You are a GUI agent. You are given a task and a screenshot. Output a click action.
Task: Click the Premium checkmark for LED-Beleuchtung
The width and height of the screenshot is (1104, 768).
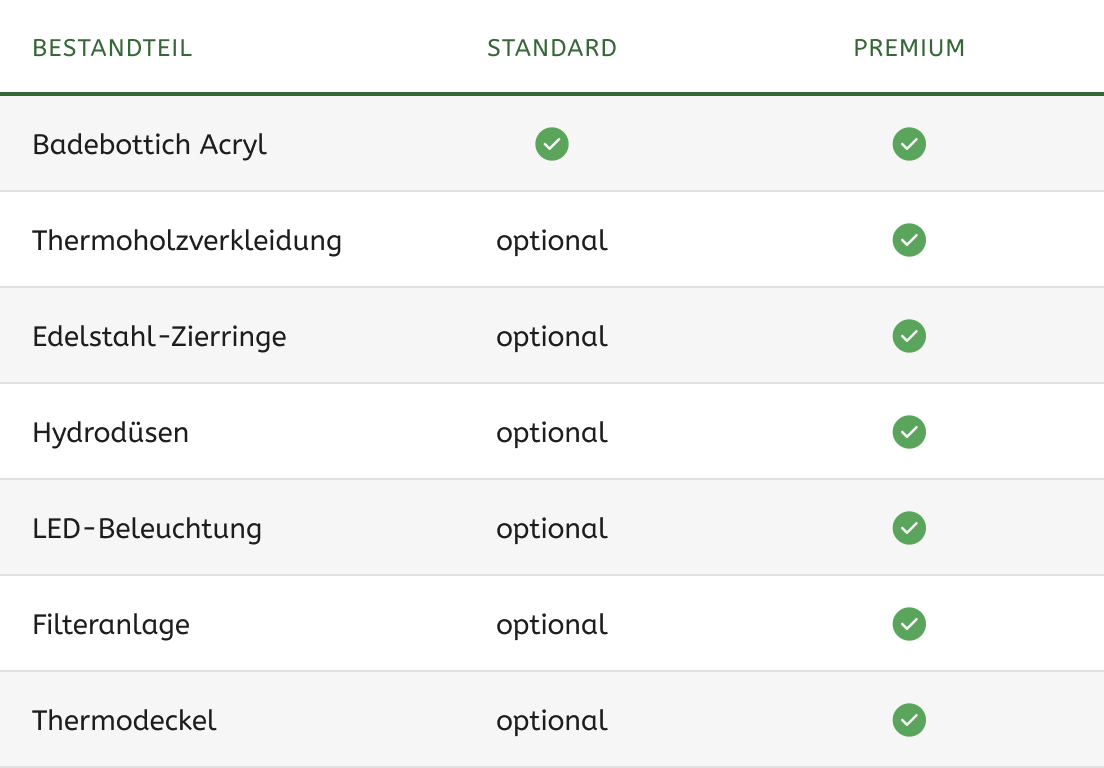pyautogui.click(x=909, y=528)
